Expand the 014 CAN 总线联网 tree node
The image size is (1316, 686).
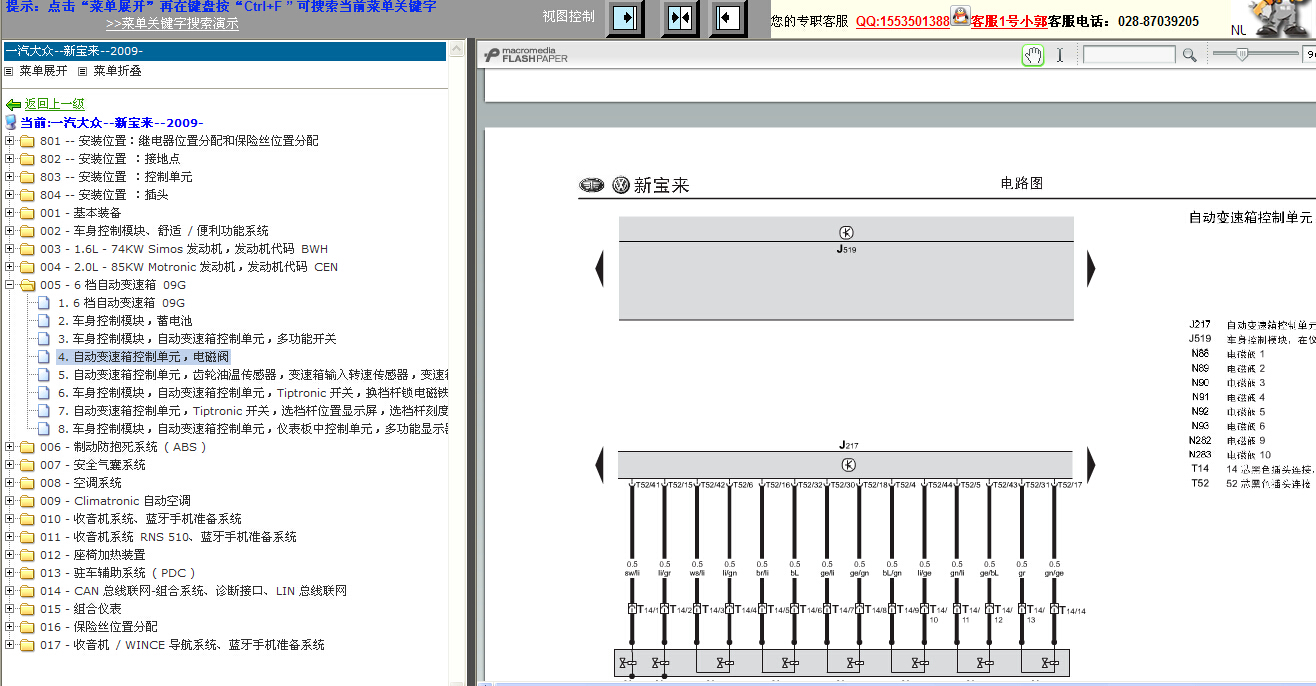tap(9, 591)
